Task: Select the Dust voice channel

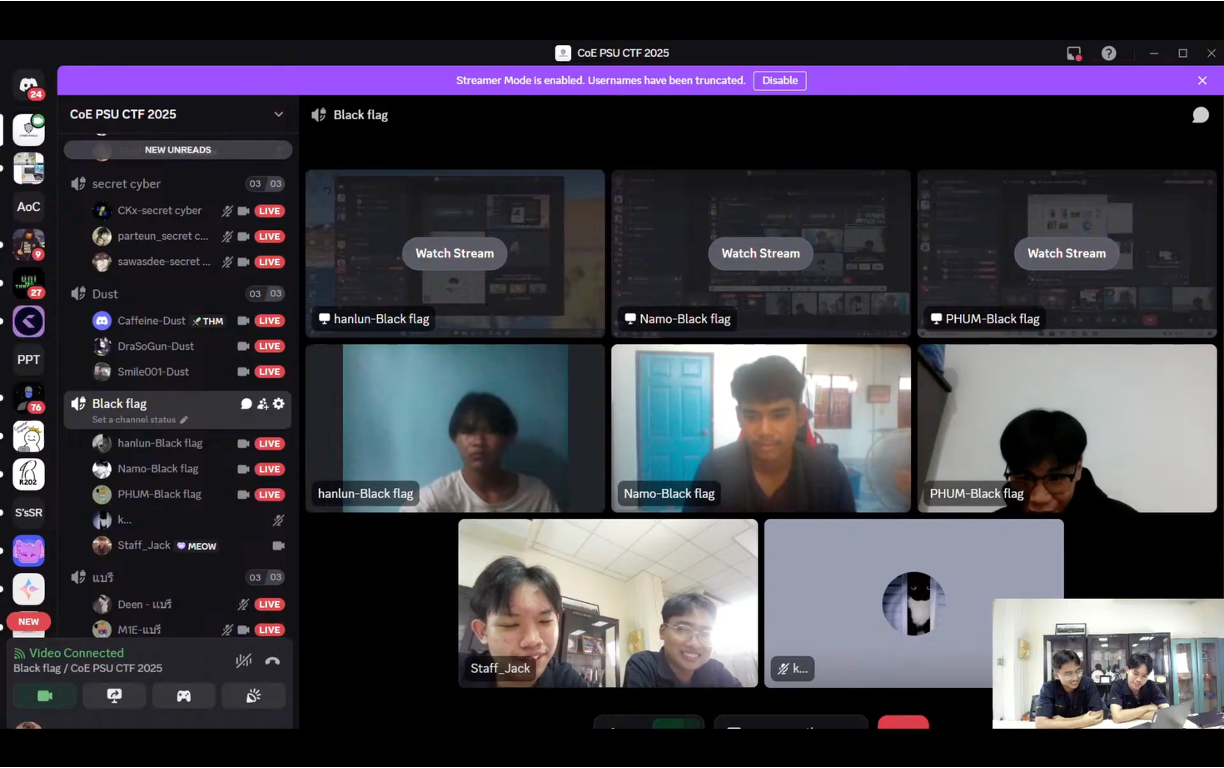Action: [105, 294]
